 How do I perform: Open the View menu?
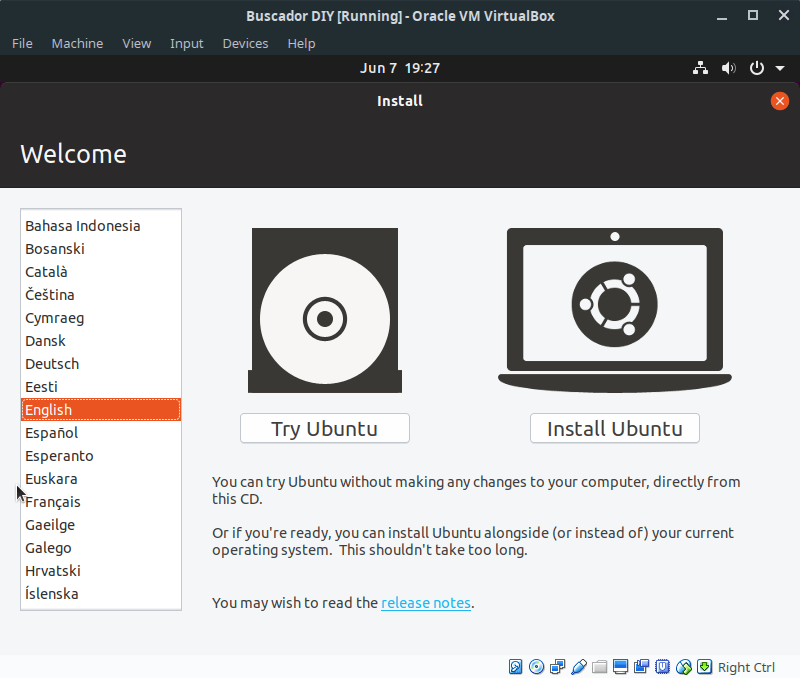coord(137,43)
